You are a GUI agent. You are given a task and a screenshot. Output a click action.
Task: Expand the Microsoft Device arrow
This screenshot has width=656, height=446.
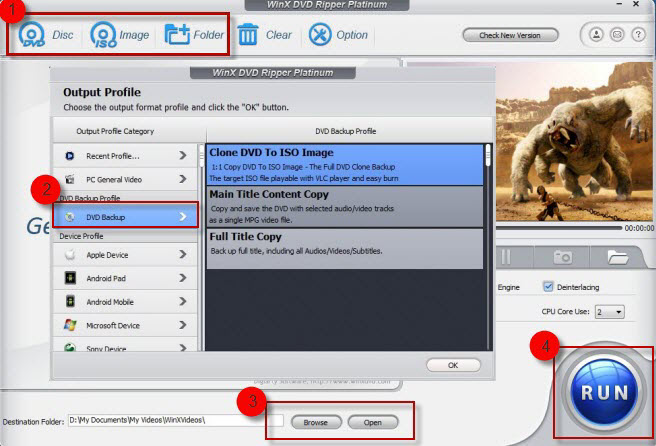click(183, 325)
